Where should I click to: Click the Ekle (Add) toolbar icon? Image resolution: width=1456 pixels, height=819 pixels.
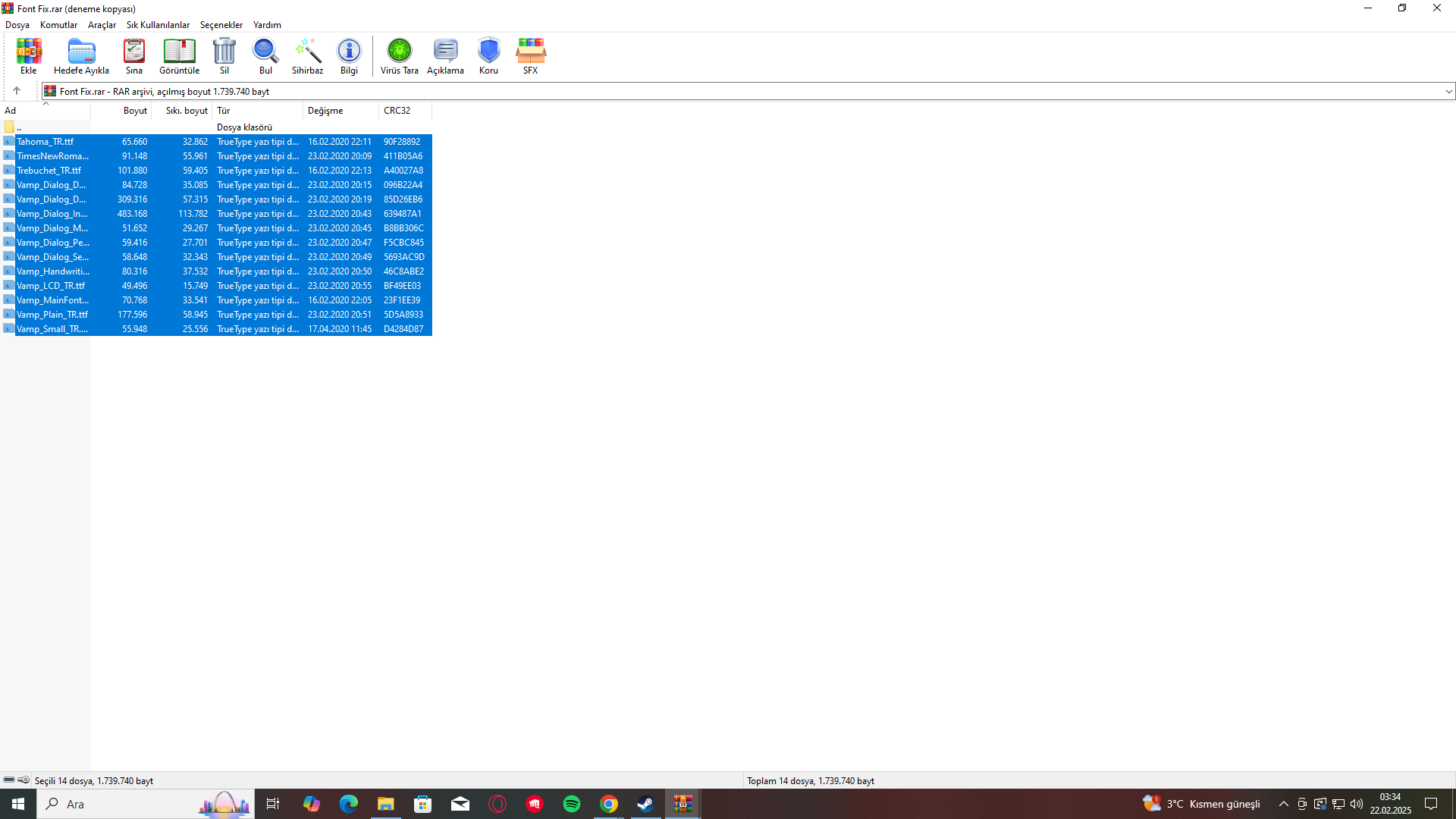[28, 55]
